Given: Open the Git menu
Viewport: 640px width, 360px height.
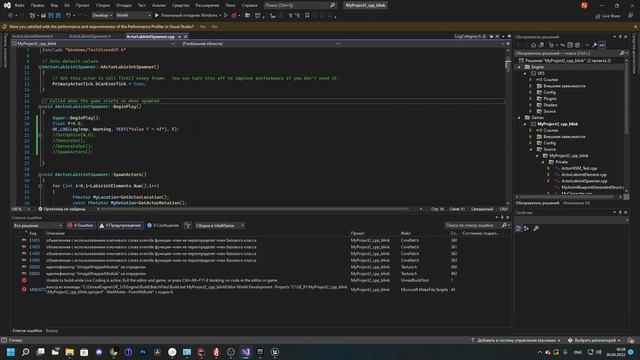Looking at the screenshot, I should coord(67,5).
